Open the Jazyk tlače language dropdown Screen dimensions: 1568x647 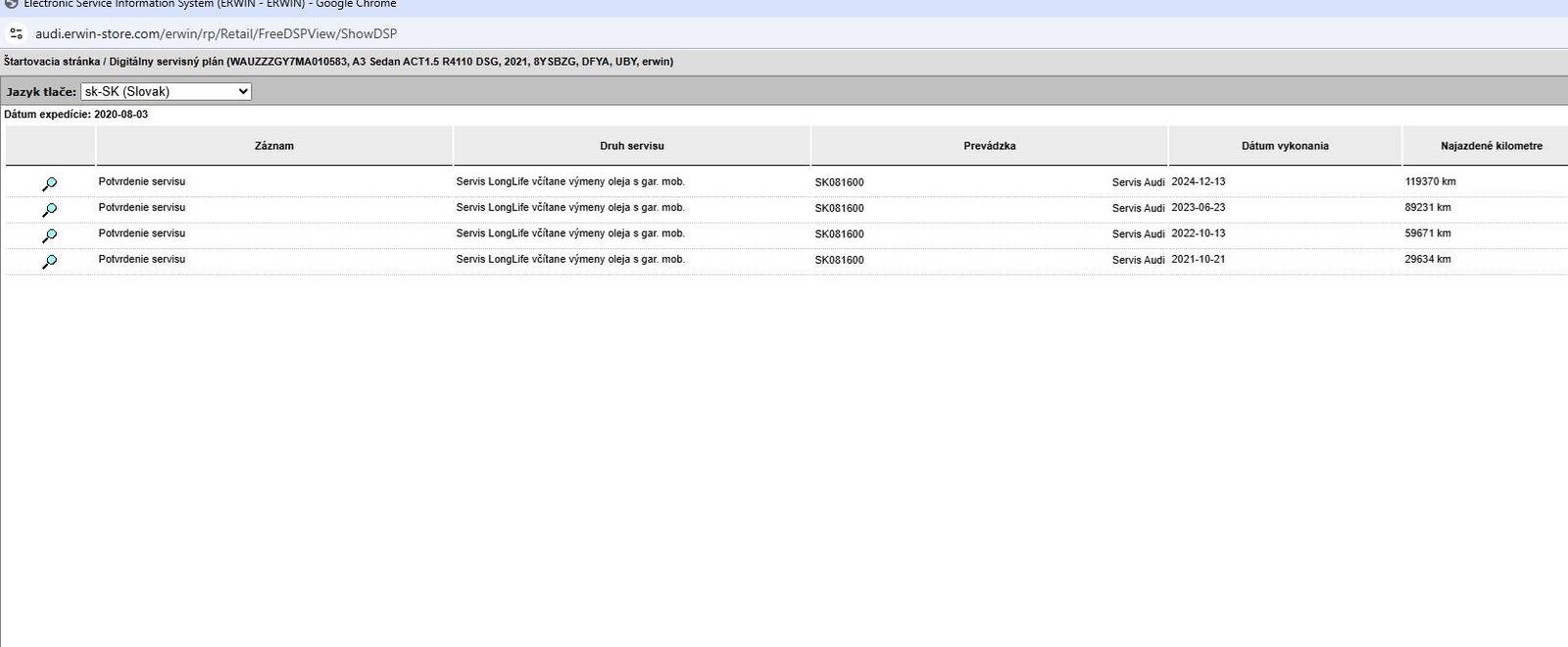tap(166, 91)
